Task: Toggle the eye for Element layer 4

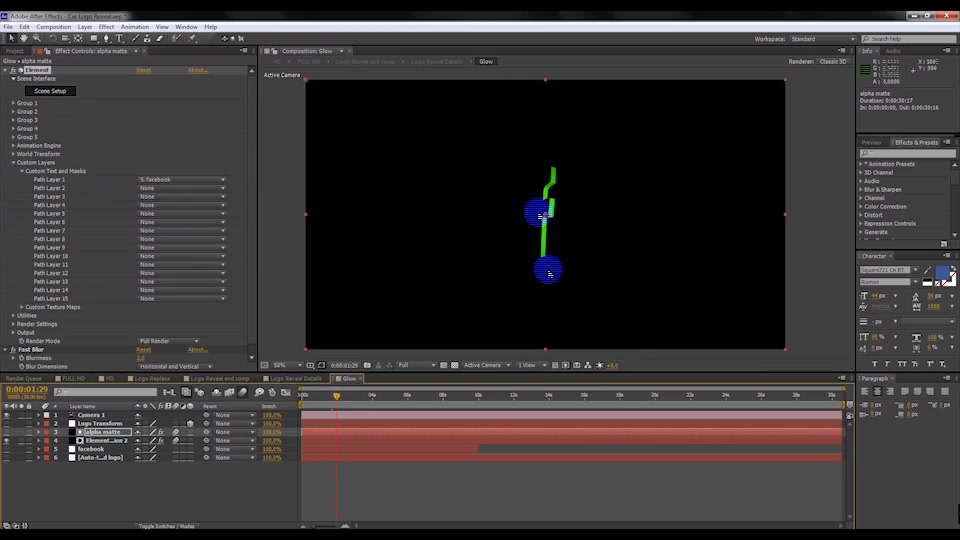Action: 7,441
